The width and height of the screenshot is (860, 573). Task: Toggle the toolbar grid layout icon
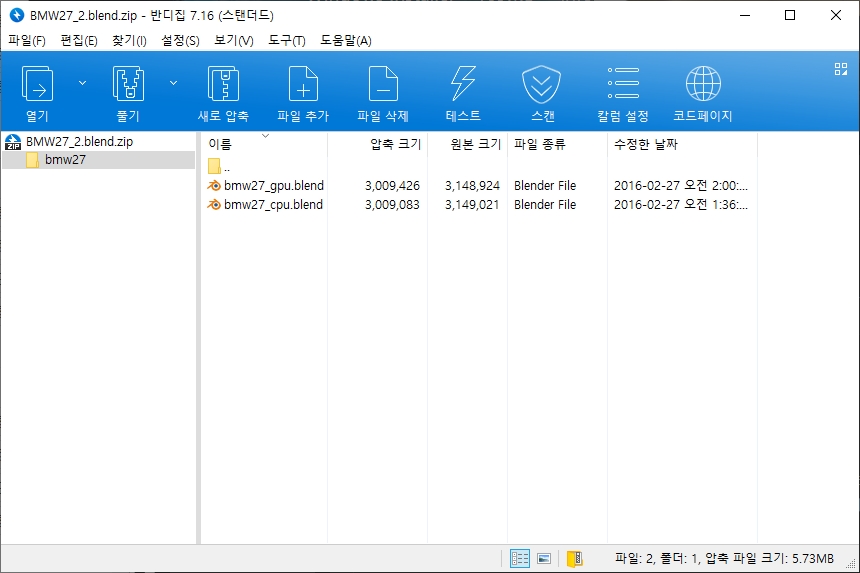[840, 69]
